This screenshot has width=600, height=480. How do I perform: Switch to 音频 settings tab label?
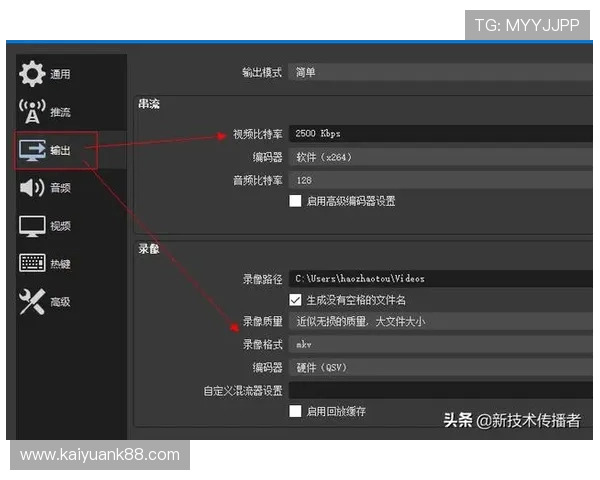[60, 188]
